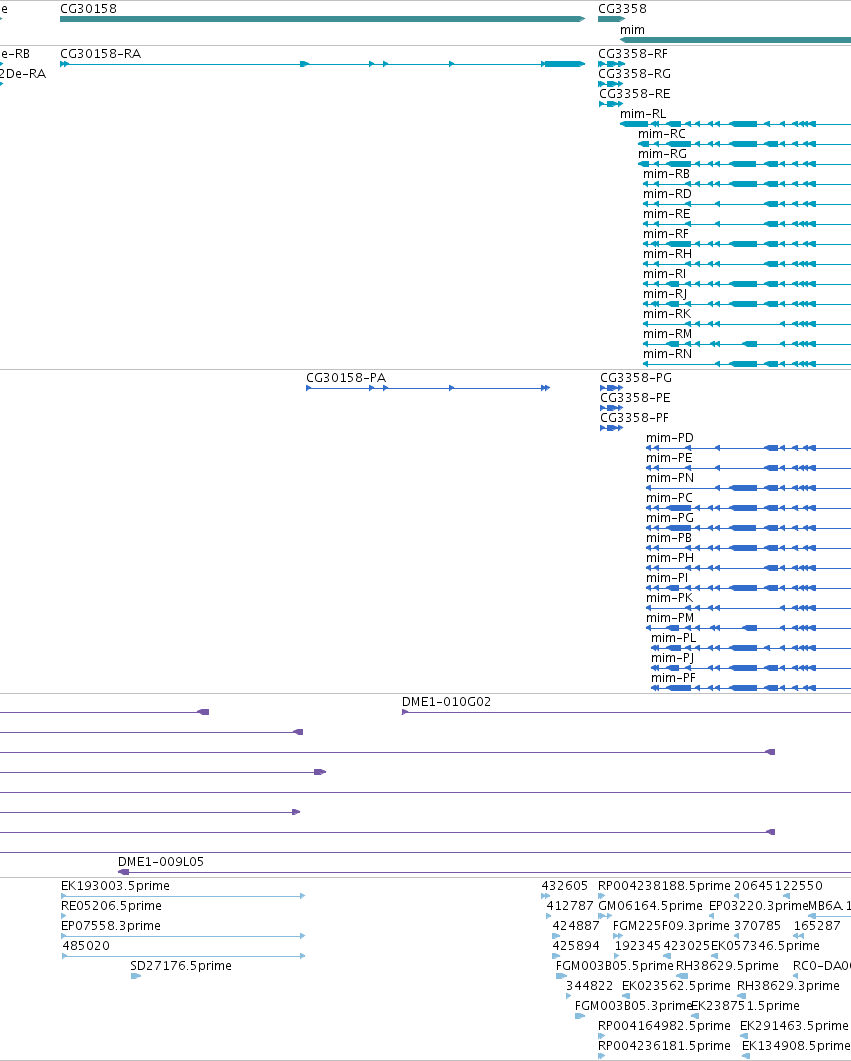
Task: Select the RP004238188.5prime EST label
Action: tap(664, 885)
